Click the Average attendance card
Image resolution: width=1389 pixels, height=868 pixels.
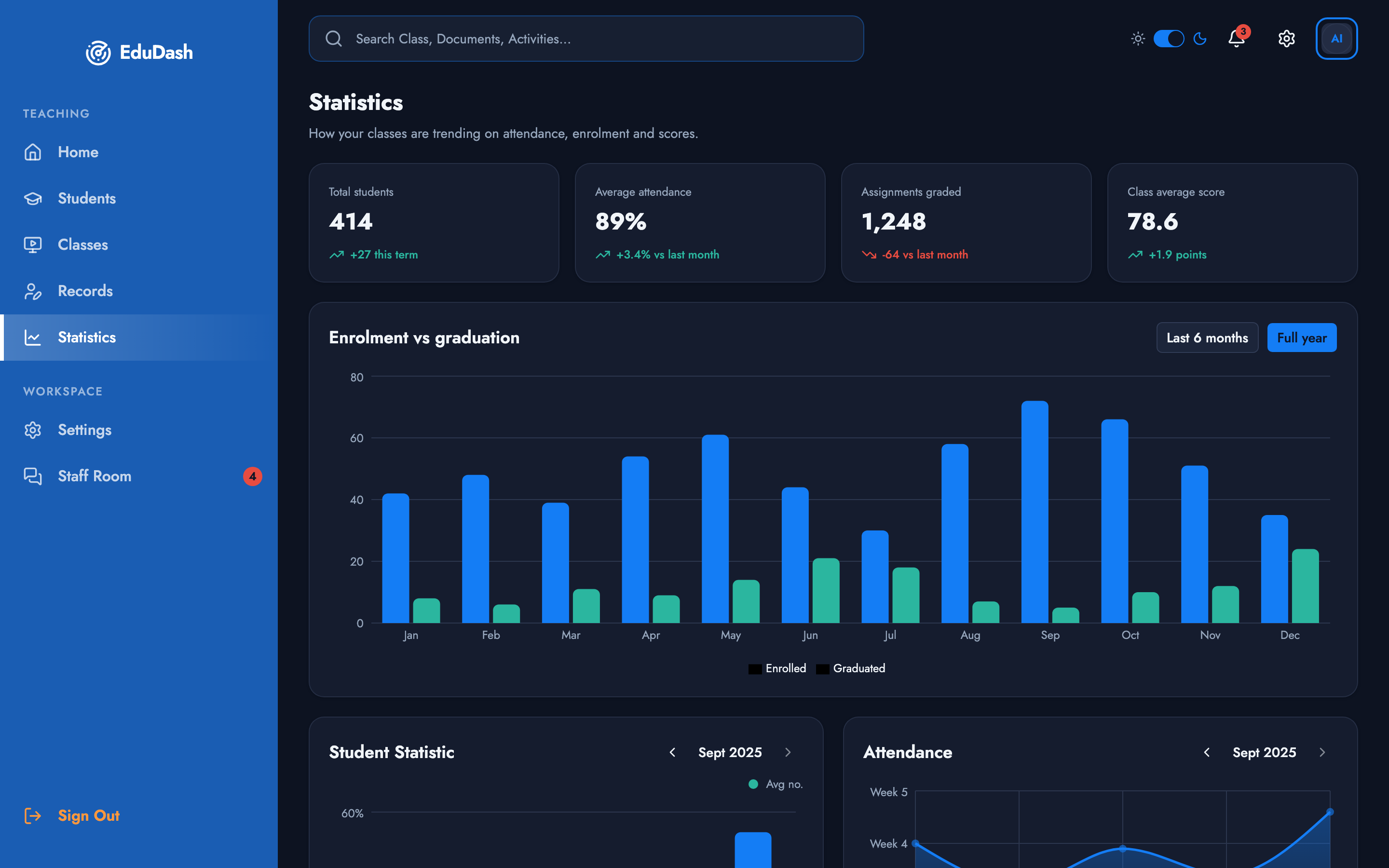click(x=700, y=223)
